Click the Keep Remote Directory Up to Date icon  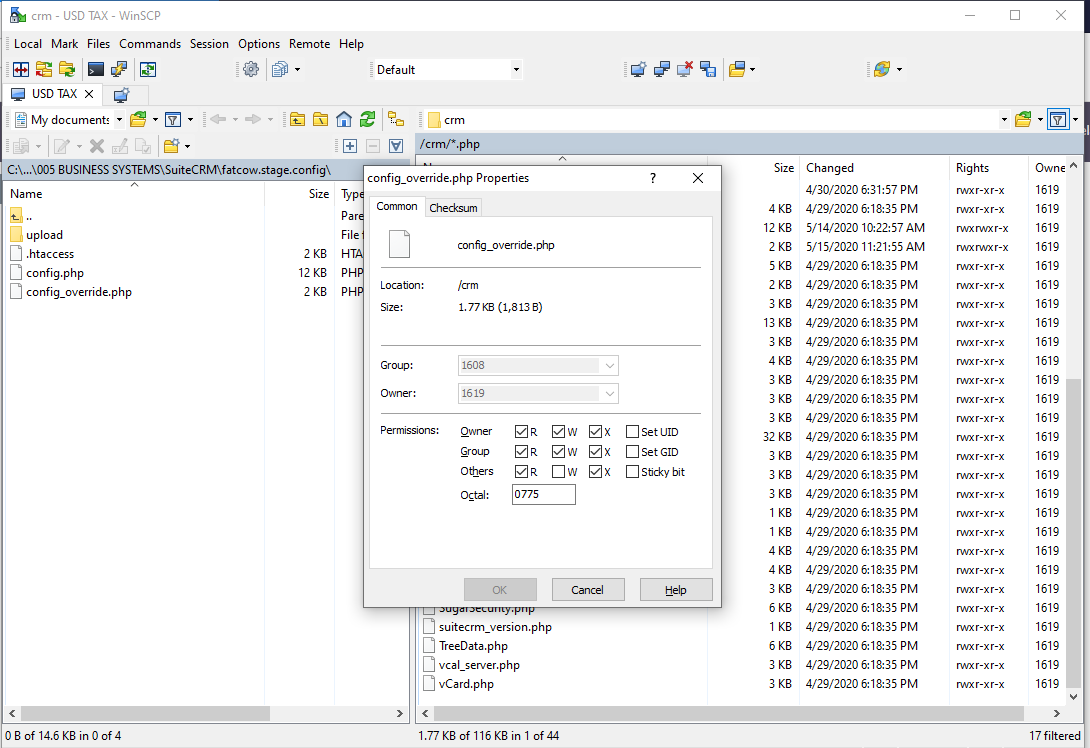[148, 70]
